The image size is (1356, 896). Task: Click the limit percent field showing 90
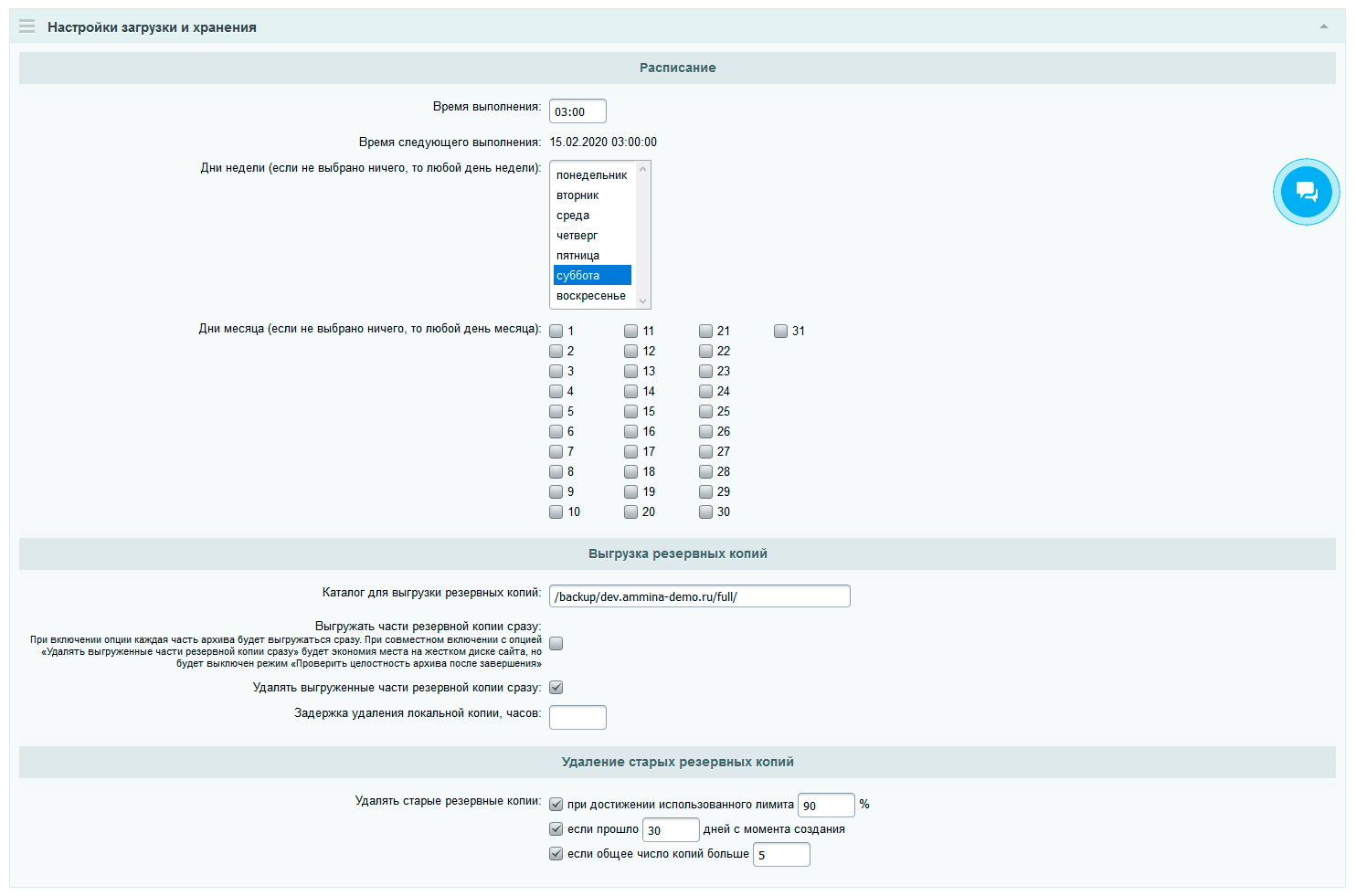[826, 805]
